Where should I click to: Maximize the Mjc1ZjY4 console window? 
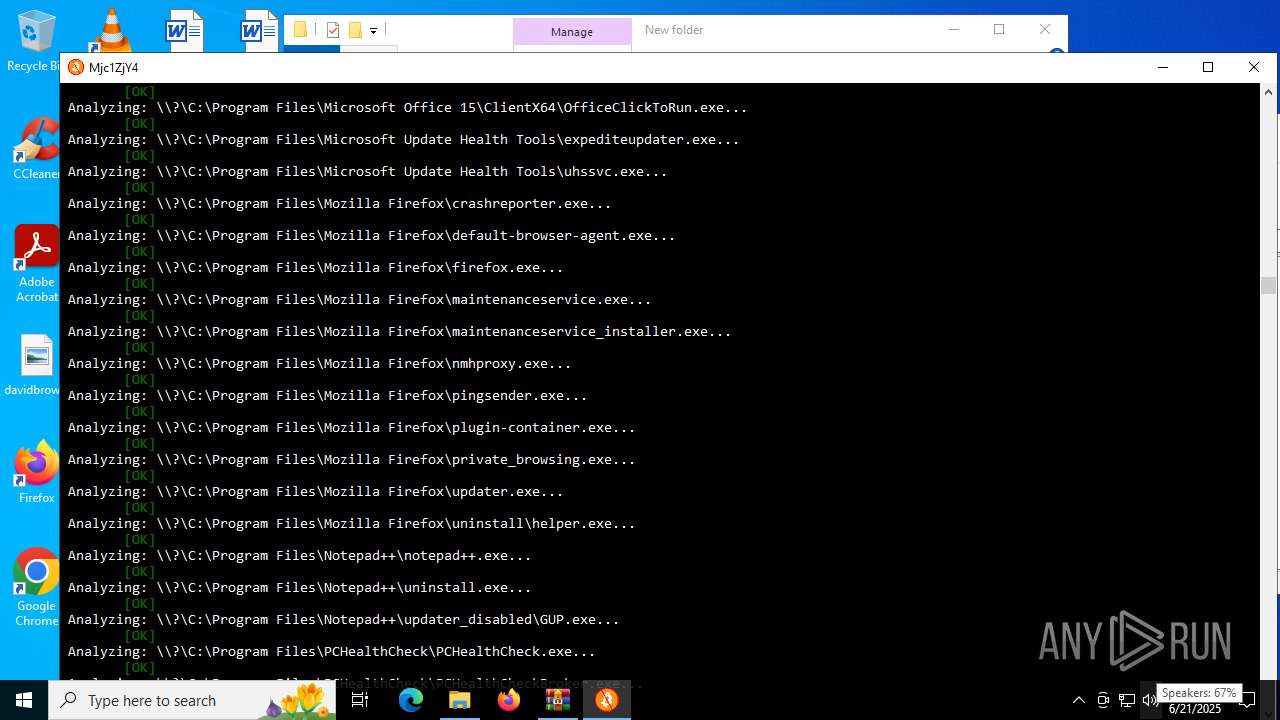pos(1208,67)
